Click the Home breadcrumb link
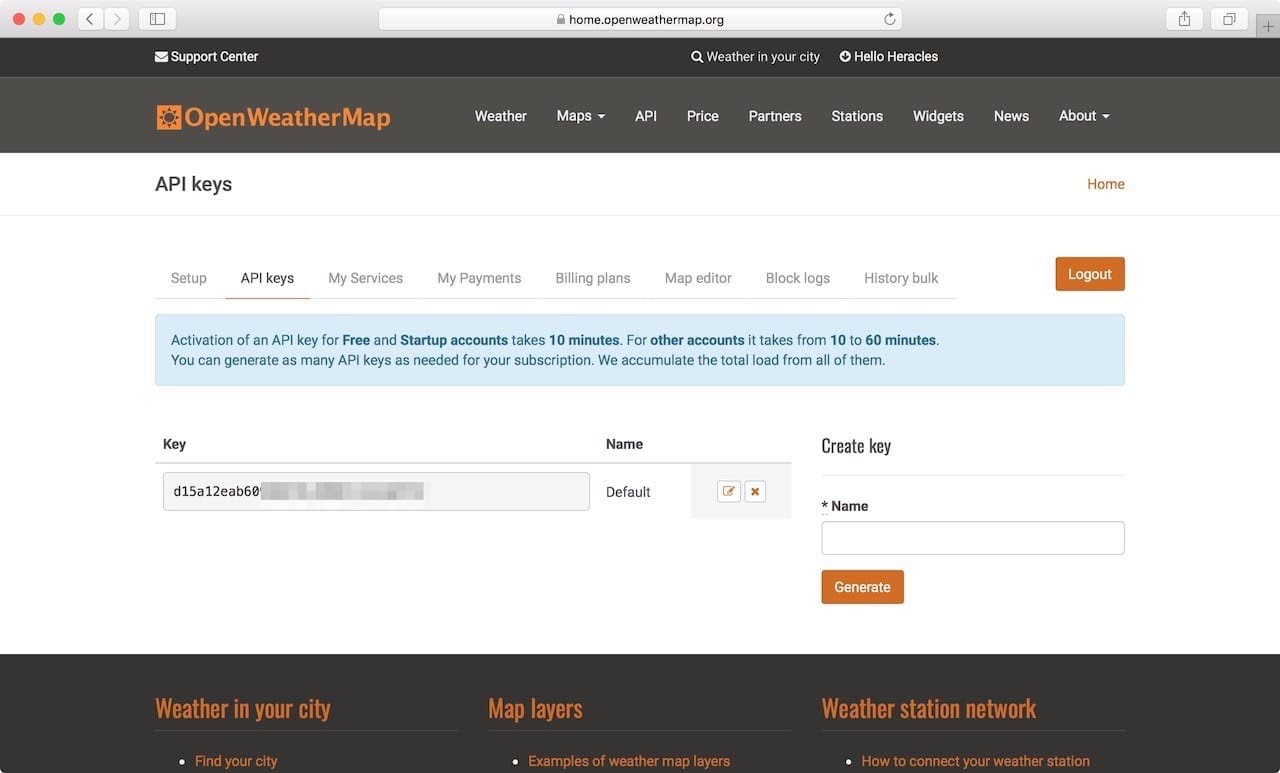This screenshot has width=1280, height=773. [x=1106, y=184]
